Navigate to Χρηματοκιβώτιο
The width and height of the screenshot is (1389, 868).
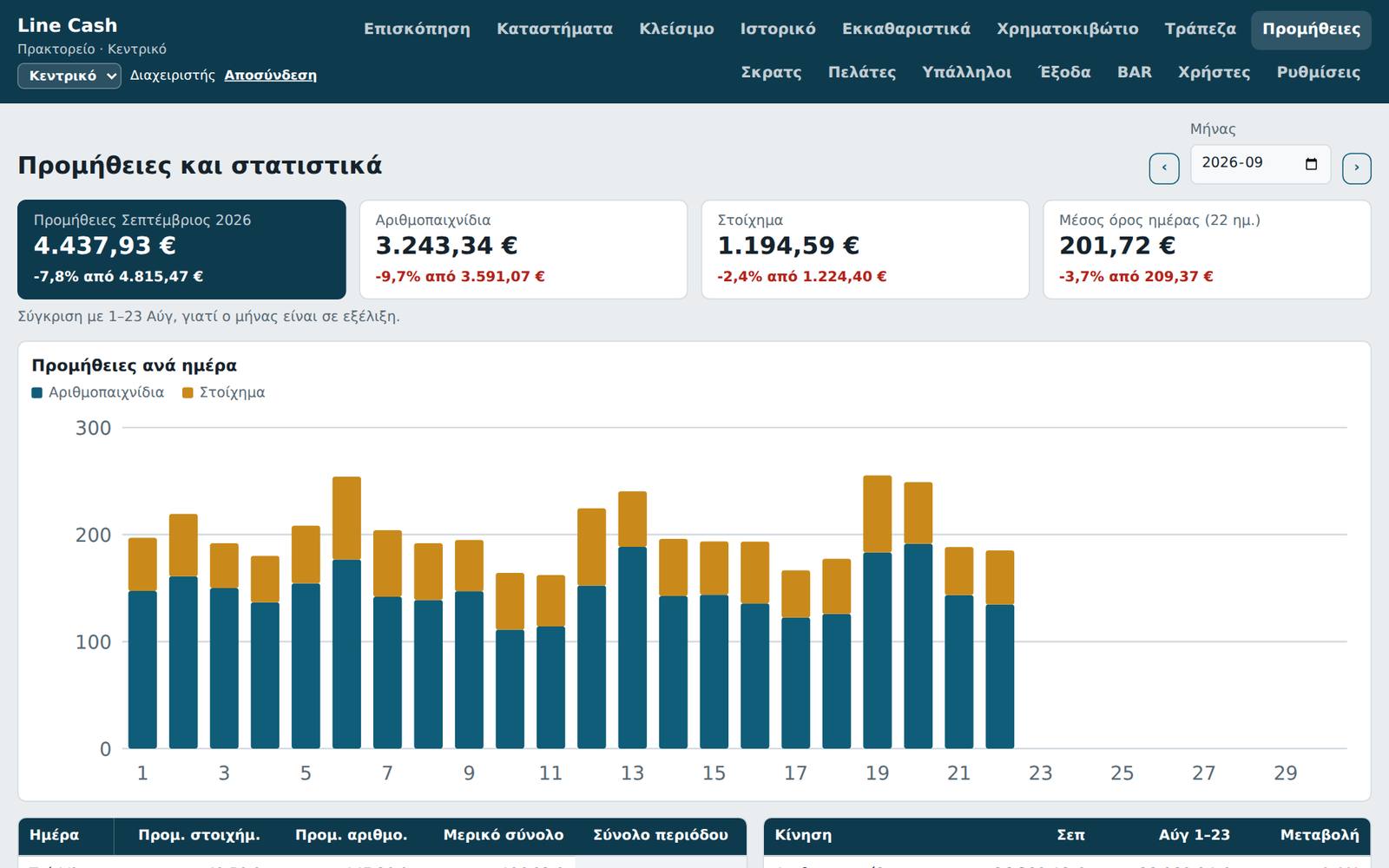pos(1067,29)
